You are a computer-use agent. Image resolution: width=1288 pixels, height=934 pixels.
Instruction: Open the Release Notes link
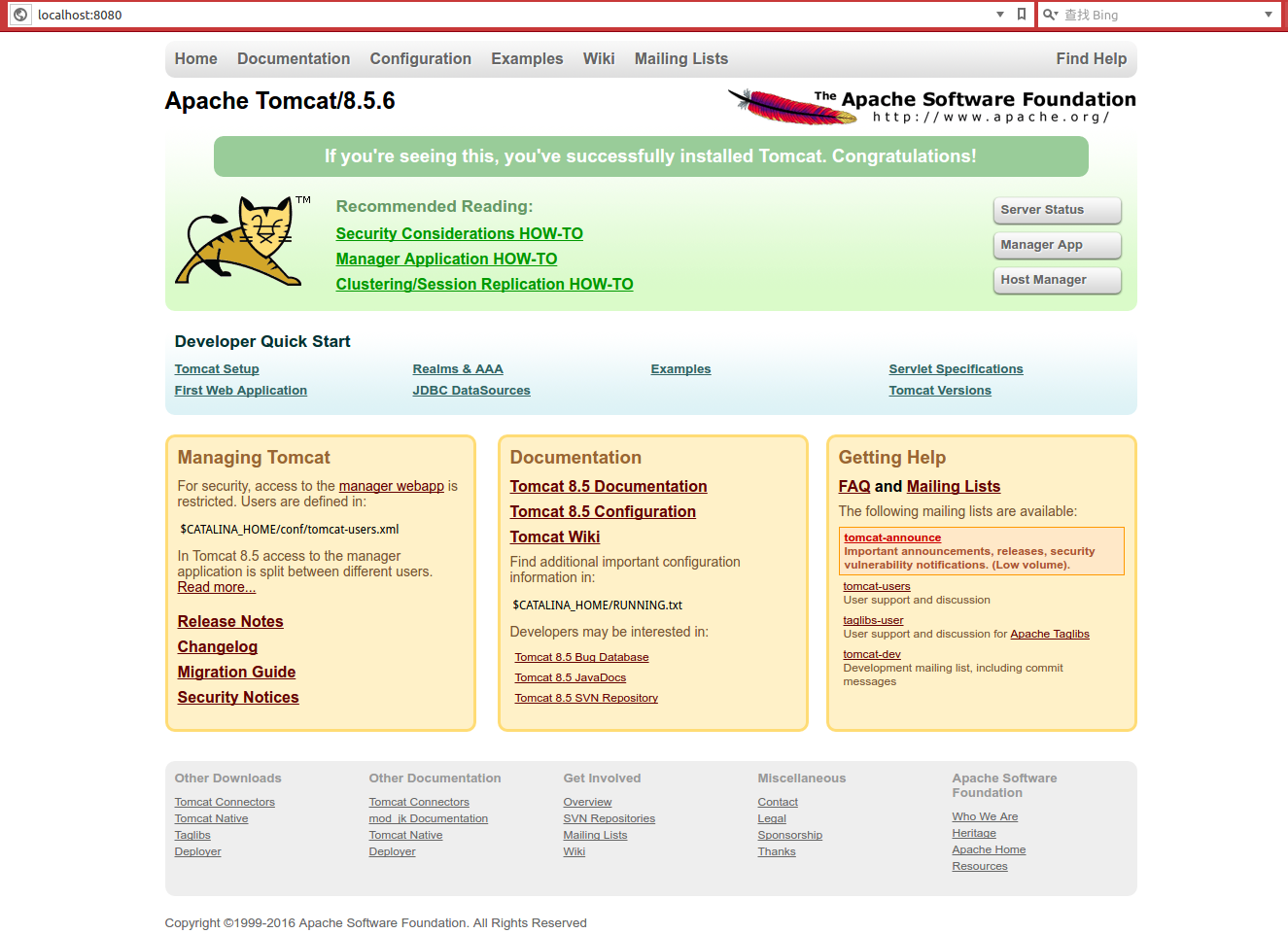point(230,622)
